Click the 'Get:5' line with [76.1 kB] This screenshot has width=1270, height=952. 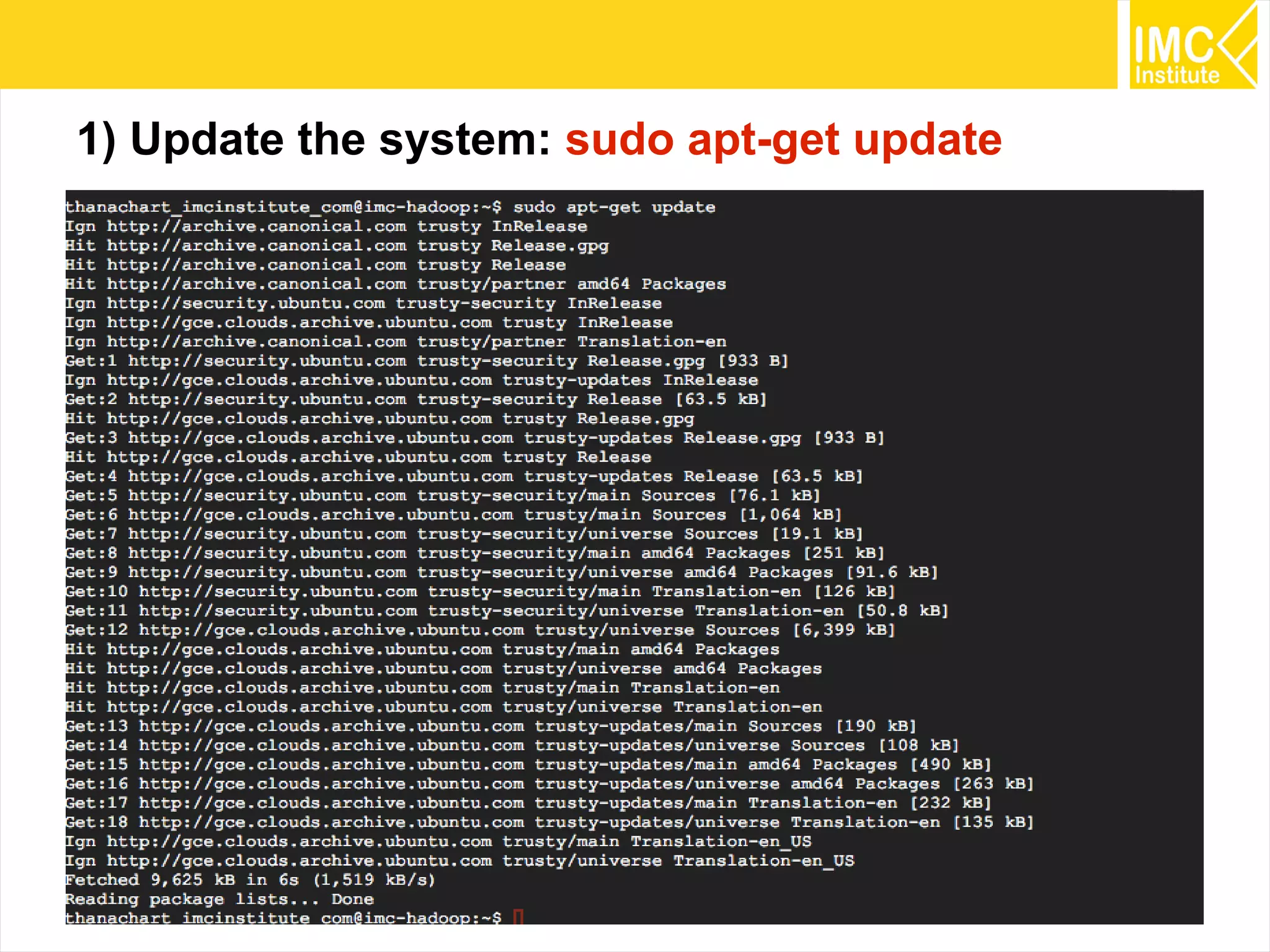click(x=443, y=495)
